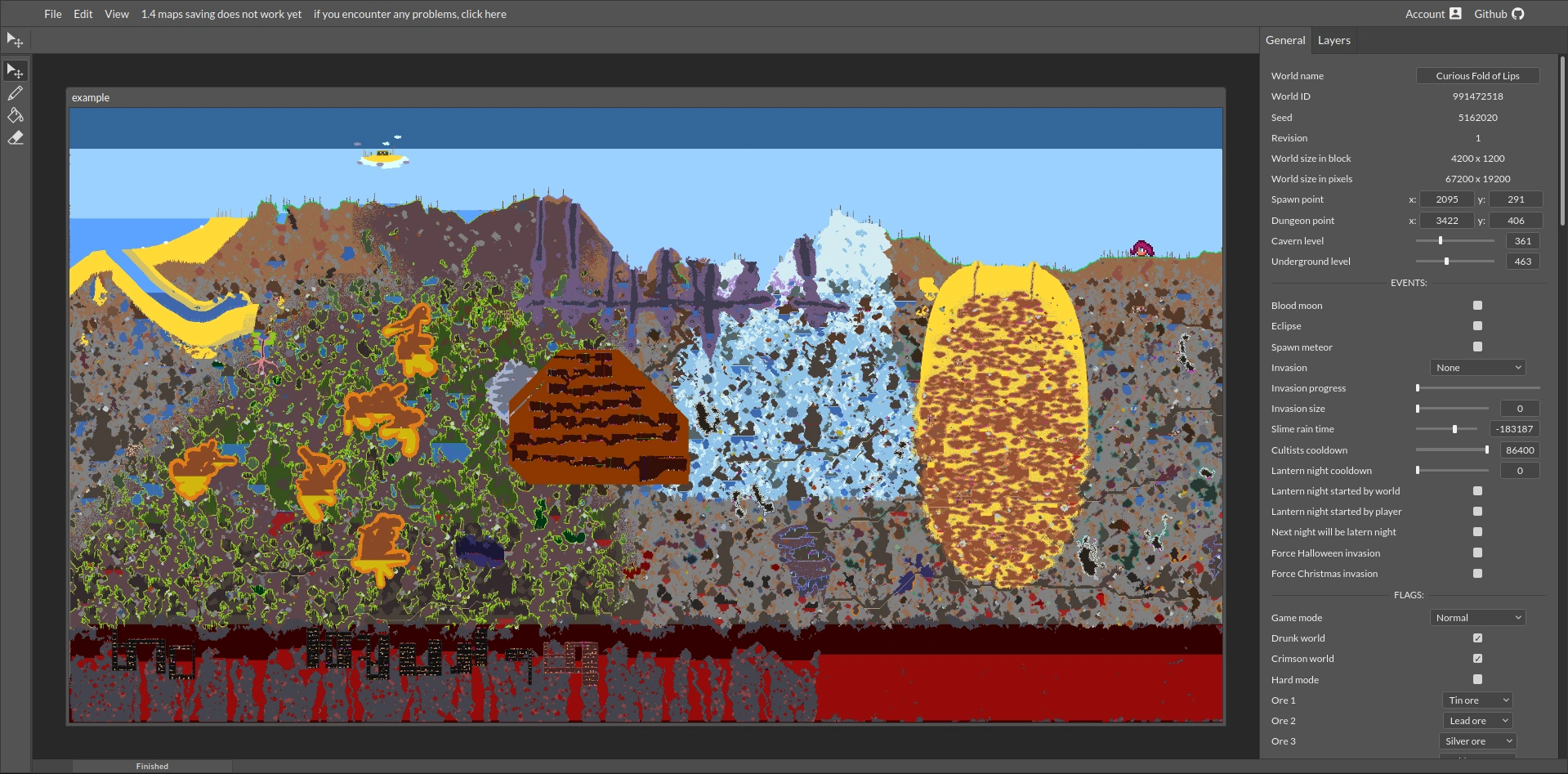Click the cursor icon in the top toolbar
The width and height of the screenshot is (1568, 774).
15,40
